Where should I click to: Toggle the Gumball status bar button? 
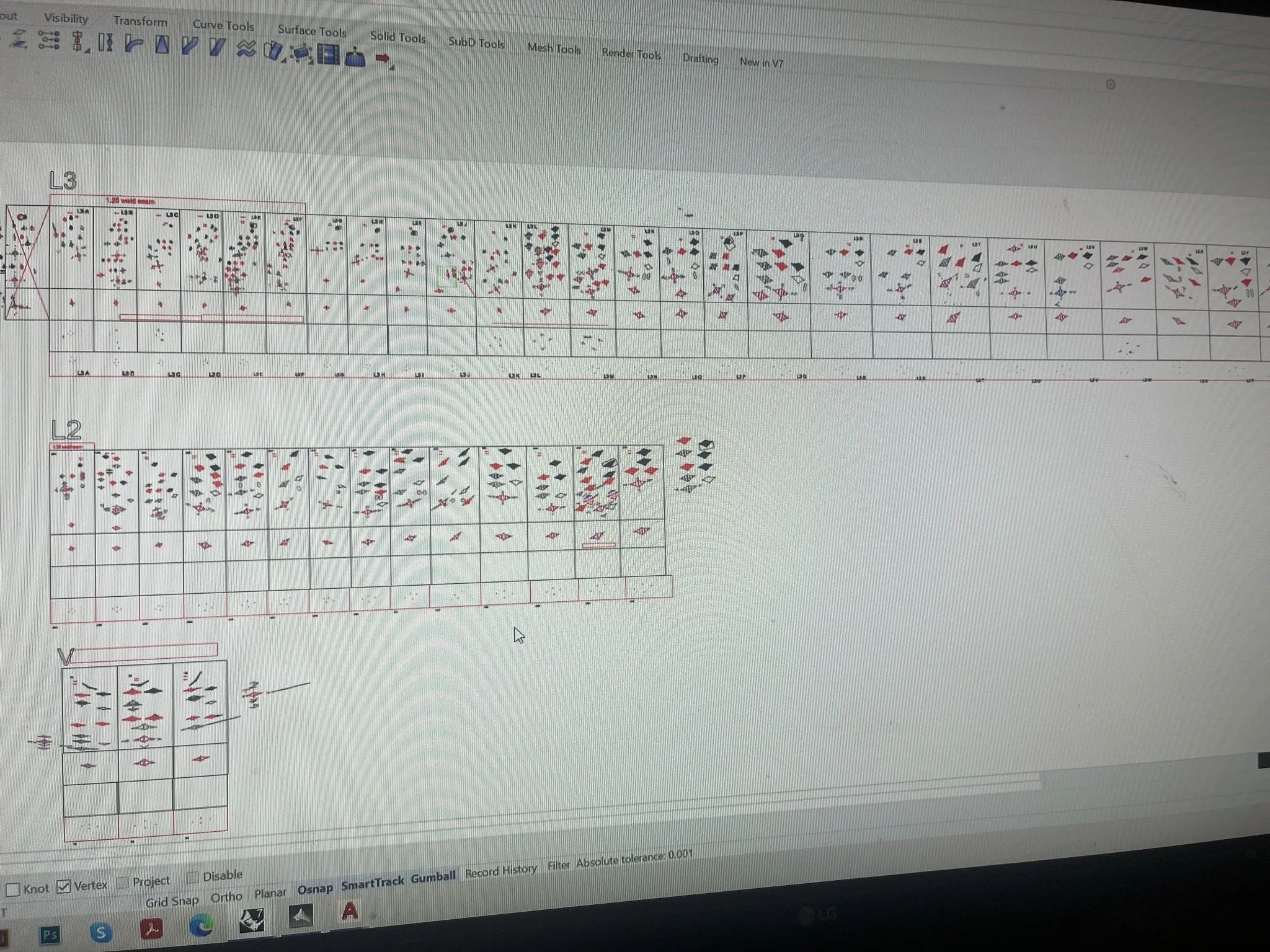(x=433, y=876)
